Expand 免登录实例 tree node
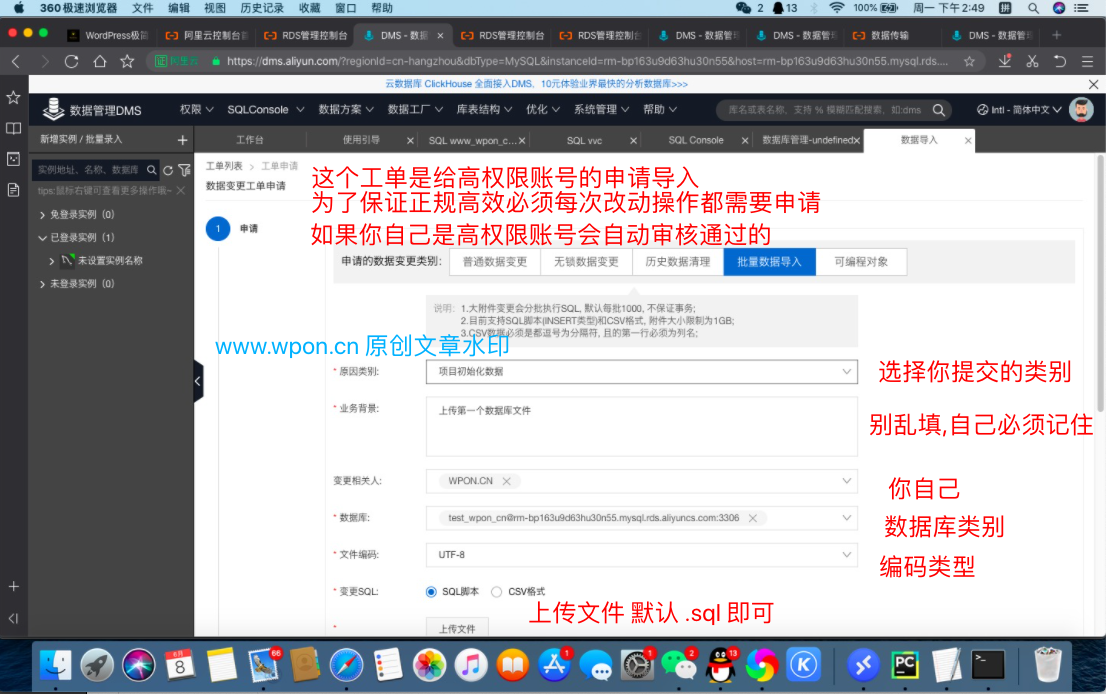This screenshot has width=1106, height=694. tap(42, 215)
